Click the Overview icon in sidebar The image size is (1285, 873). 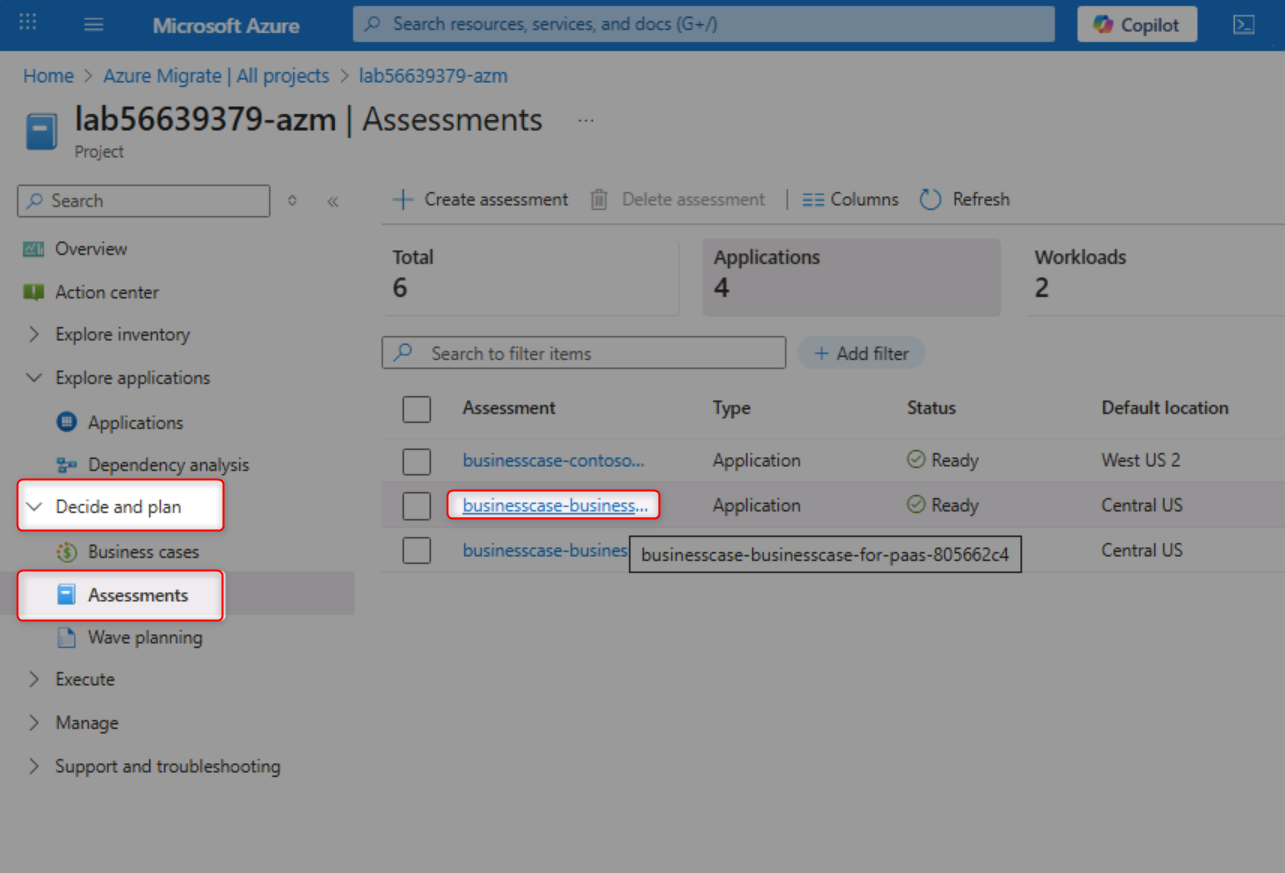(x=34, y=249)
